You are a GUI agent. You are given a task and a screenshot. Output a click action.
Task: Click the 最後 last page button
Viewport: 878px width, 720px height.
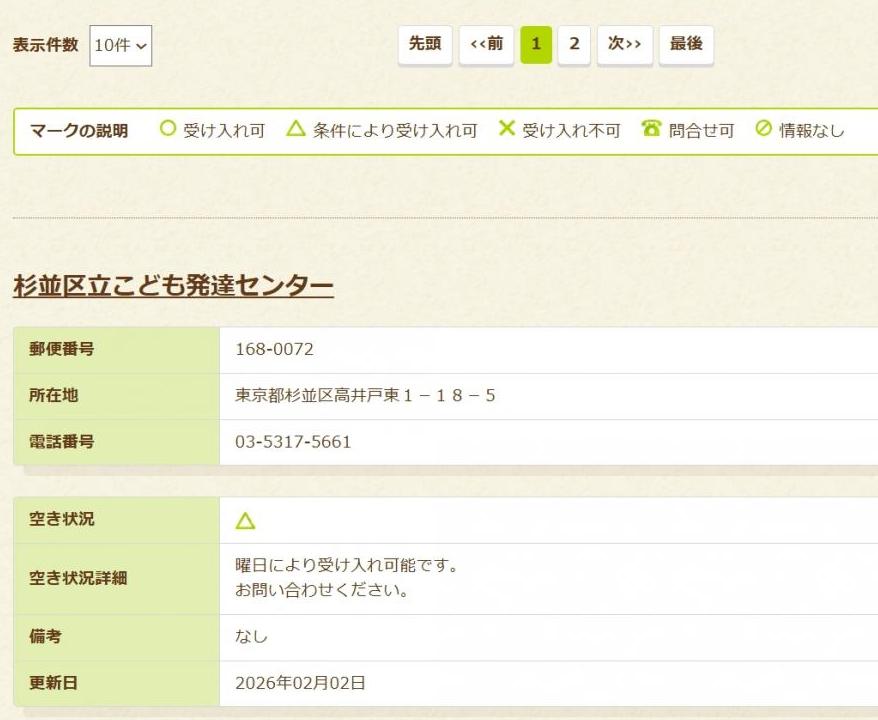[686, 44]
